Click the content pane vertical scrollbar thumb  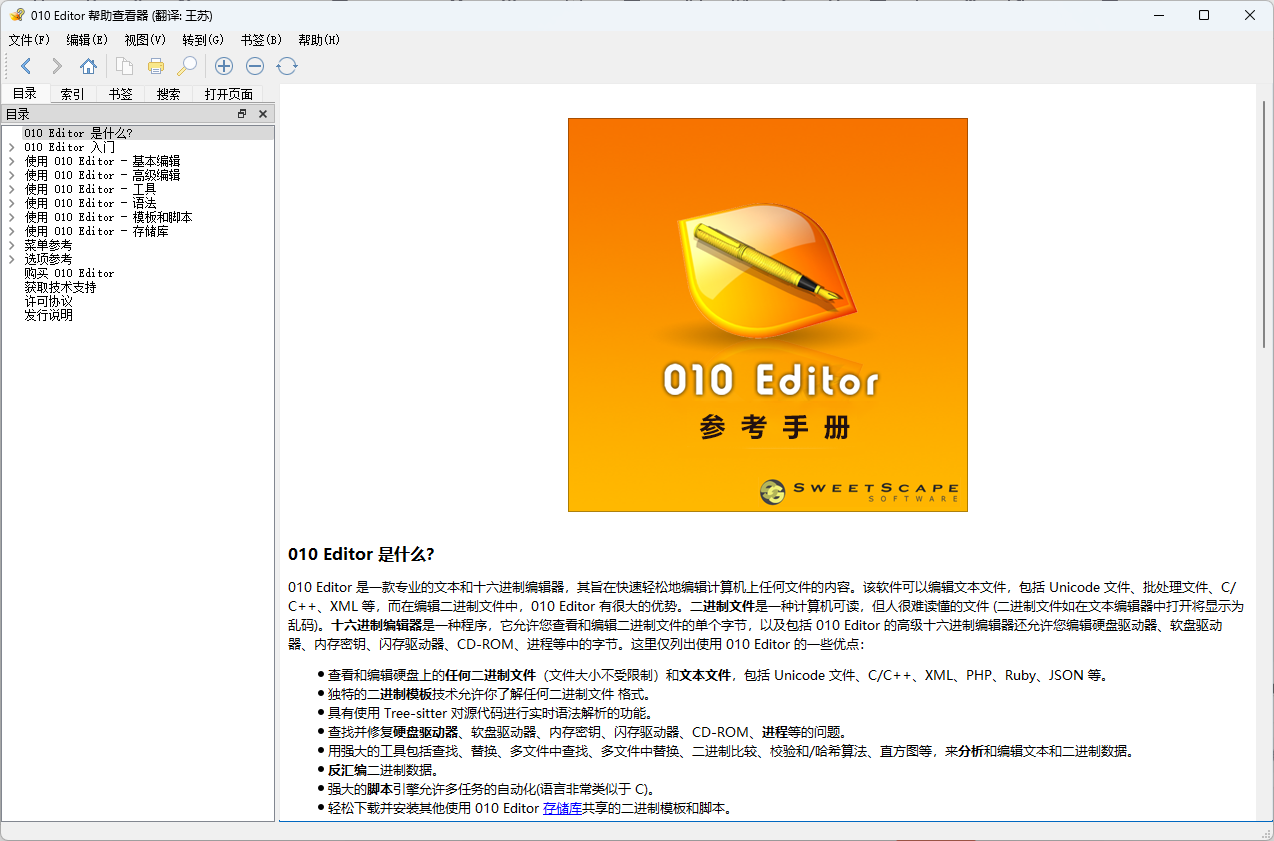tap(1264, 223)
